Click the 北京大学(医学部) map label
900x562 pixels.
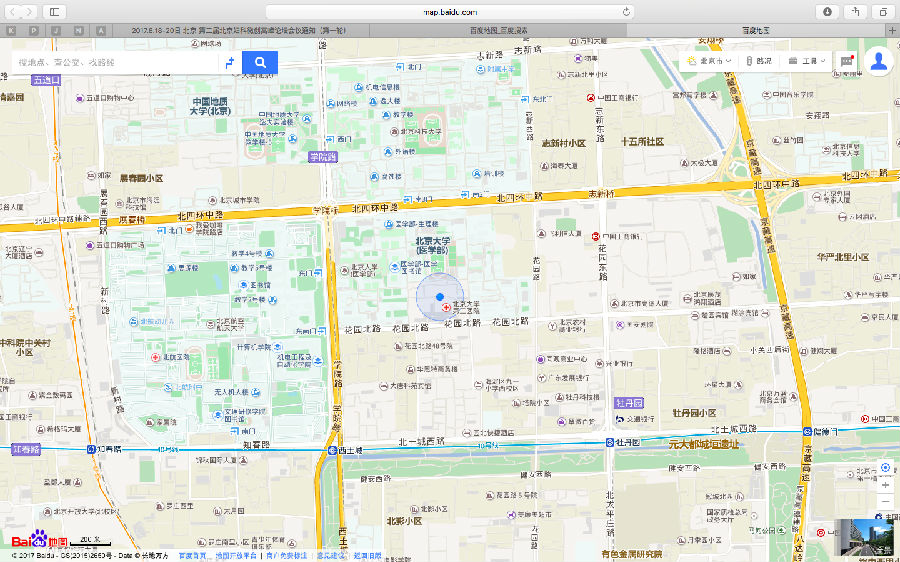point(432,245)
